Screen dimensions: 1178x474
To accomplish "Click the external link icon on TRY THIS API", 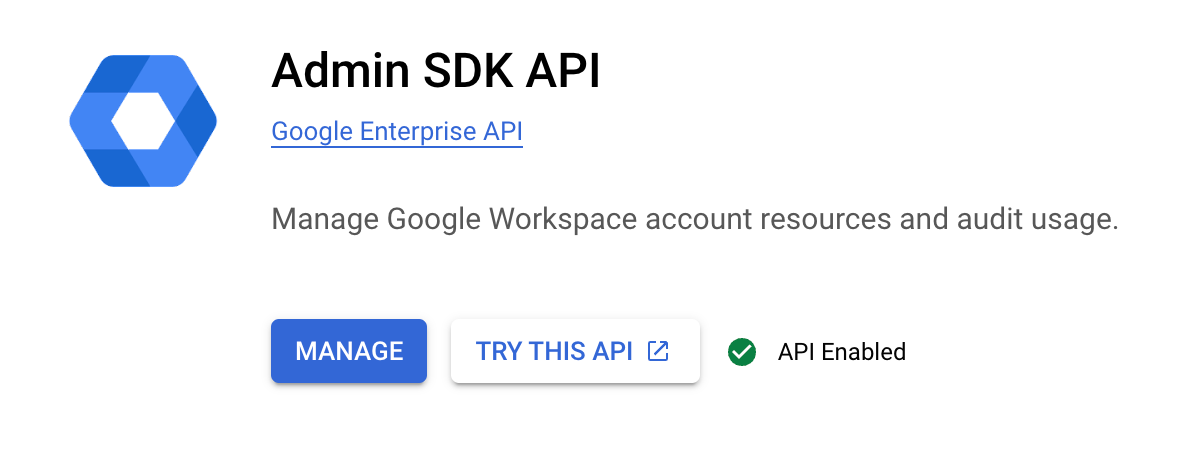I will tap(658, 351).
